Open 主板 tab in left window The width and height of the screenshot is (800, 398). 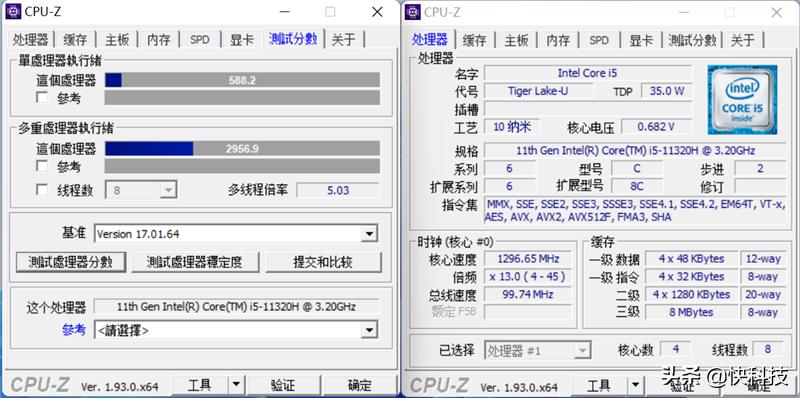[x=117, y=39]
